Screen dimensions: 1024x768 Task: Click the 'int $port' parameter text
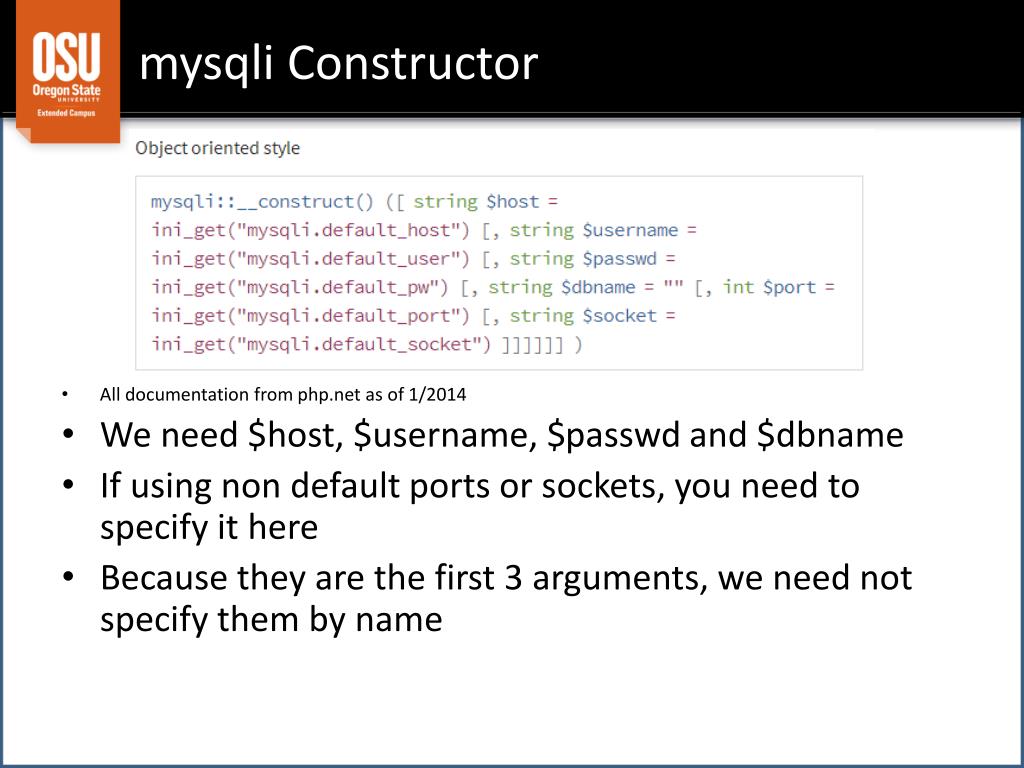pyautogui.click(x=769, y=287)
